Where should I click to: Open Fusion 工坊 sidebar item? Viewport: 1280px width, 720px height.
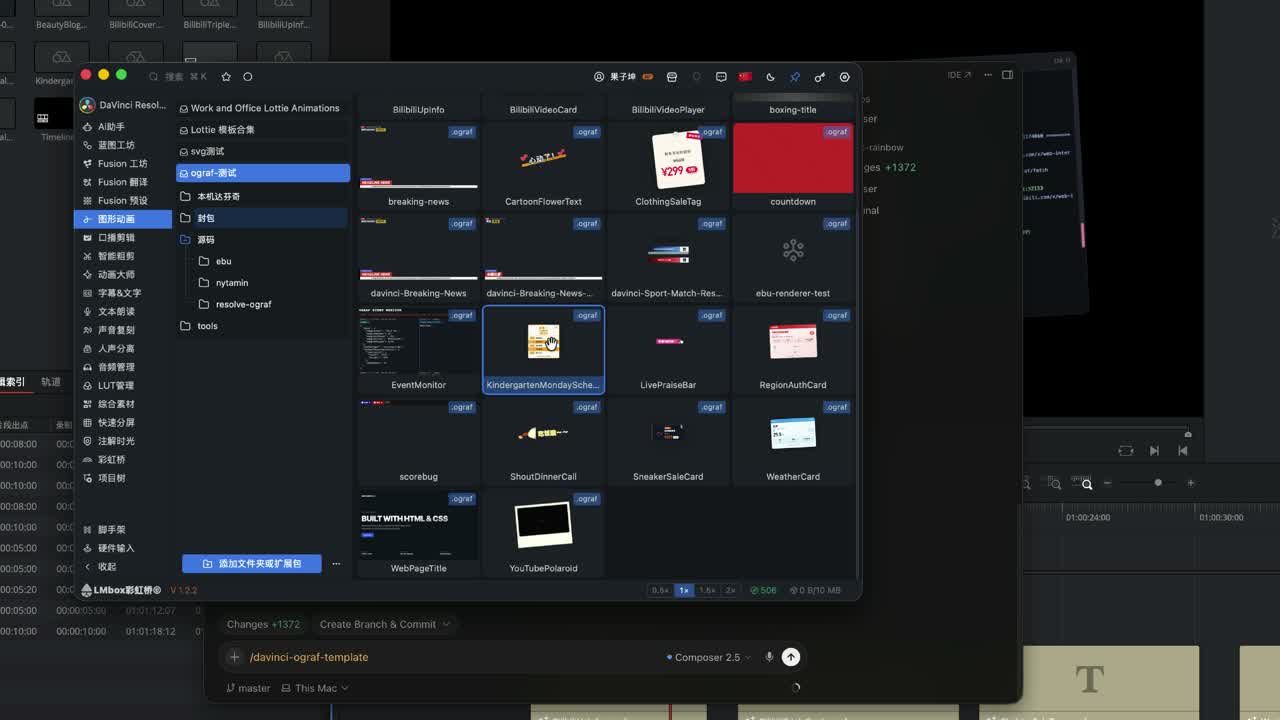pos(124,163)
